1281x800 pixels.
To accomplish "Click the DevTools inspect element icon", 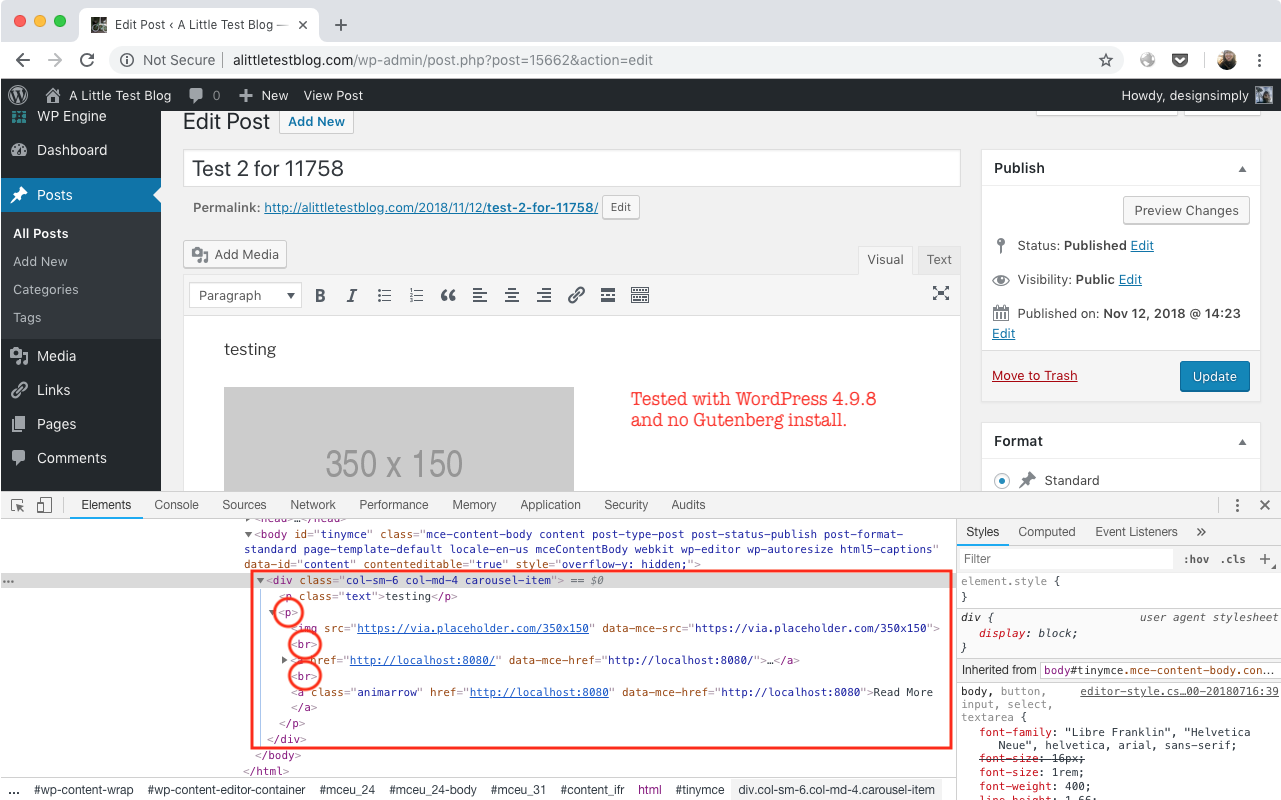I will [18, 505].
